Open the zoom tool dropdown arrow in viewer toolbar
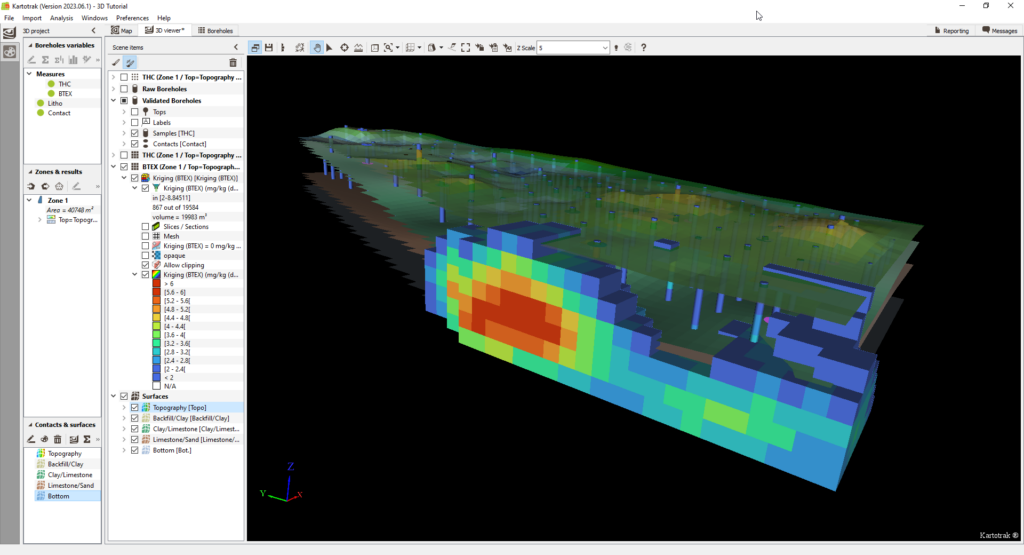Screen dimensions: 1024x555 pos(398,48)
